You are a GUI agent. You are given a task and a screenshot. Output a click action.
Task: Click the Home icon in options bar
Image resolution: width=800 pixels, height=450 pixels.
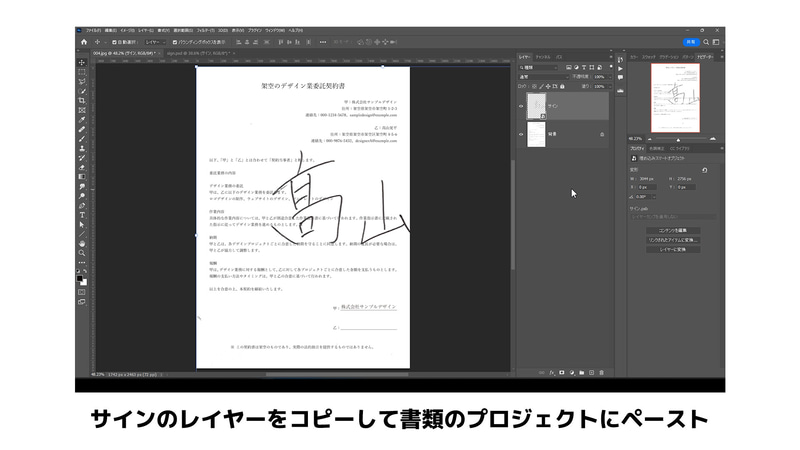(84, 42)
